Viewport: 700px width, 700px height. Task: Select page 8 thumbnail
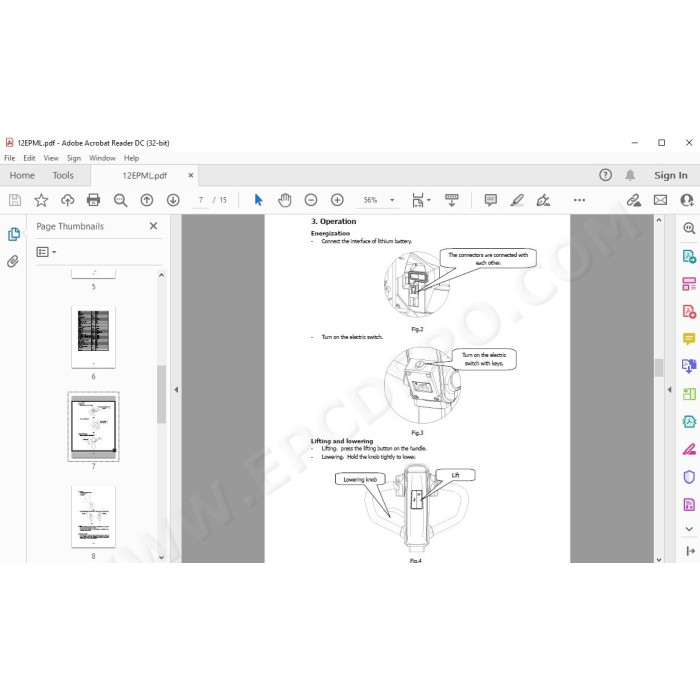pyautogui.click(x=93, y=517)
